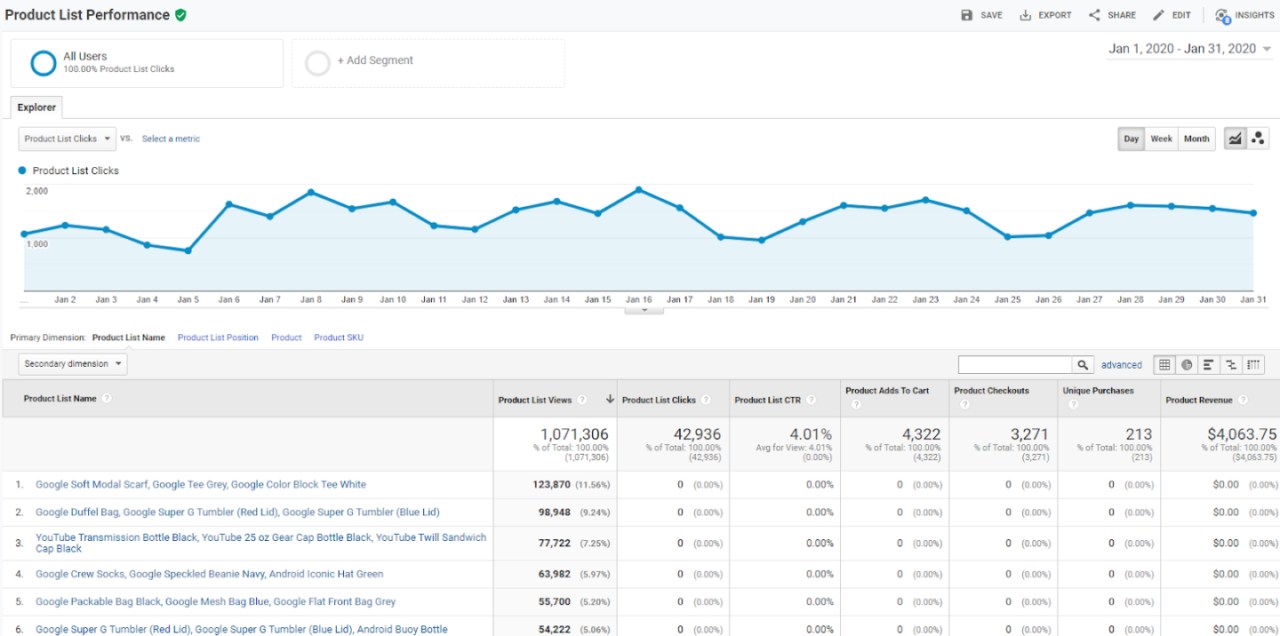Set graph interval to Day

1131,139
